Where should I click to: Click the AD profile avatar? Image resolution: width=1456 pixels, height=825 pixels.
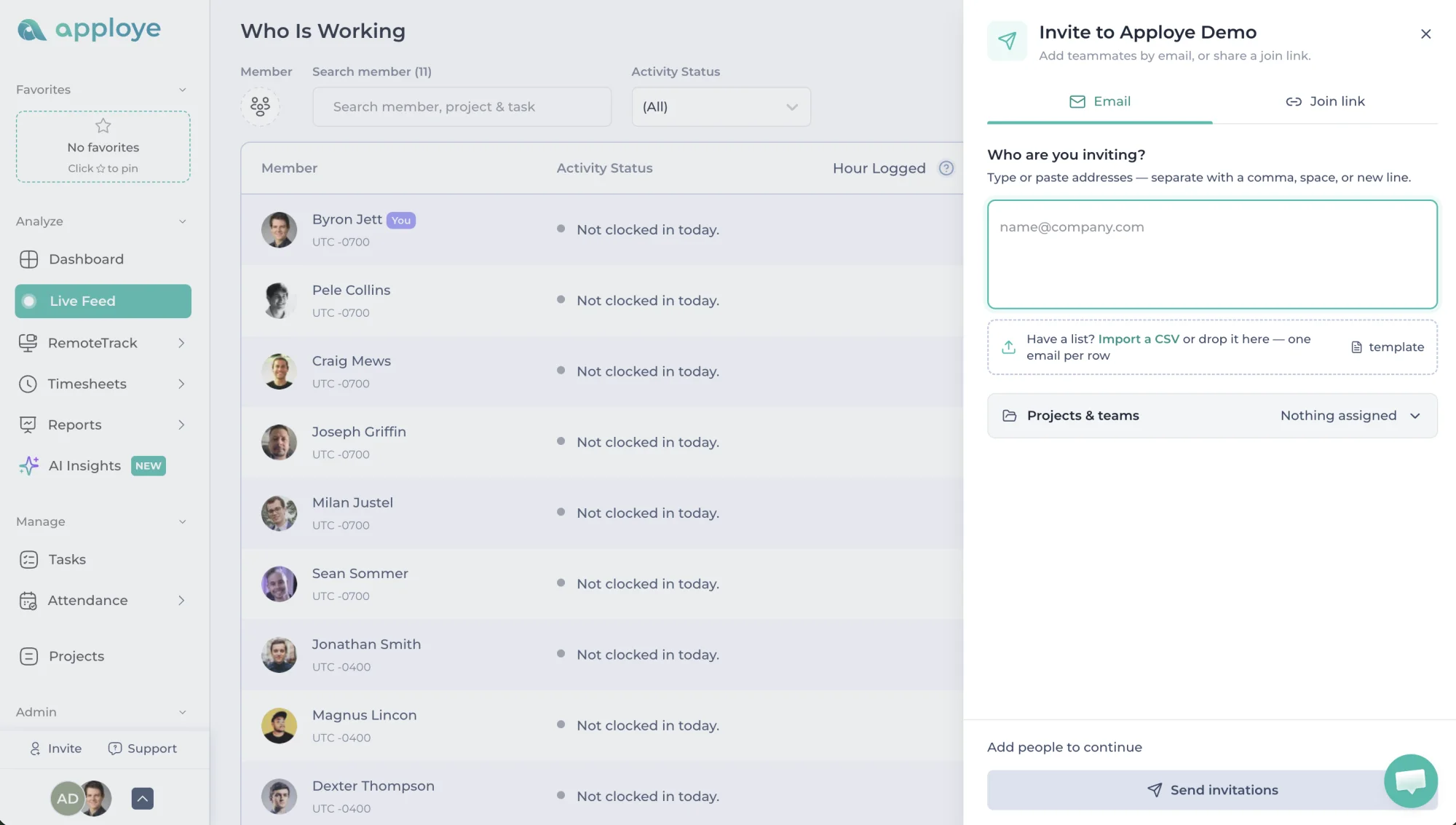67,799
